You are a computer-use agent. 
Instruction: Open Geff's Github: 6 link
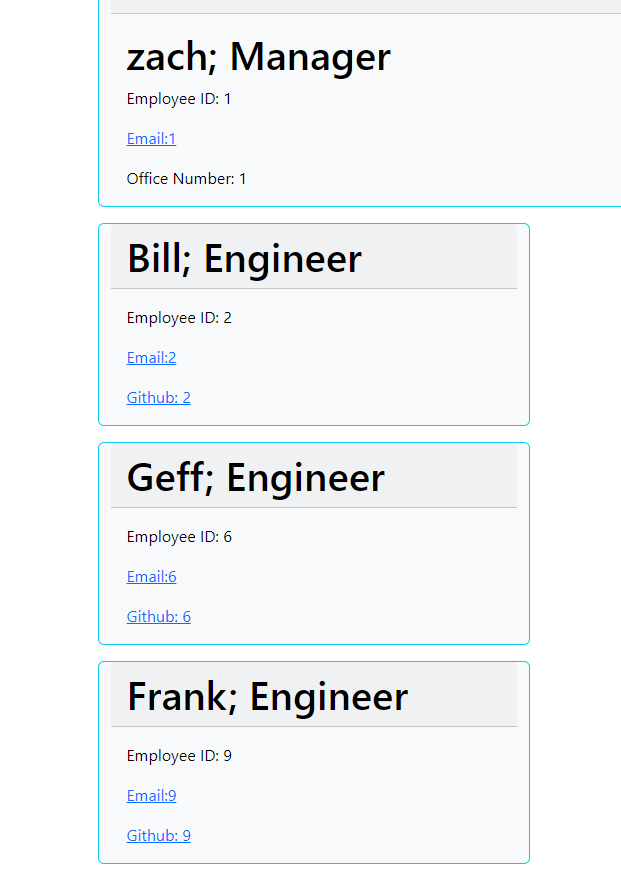(x=158, y=616)
